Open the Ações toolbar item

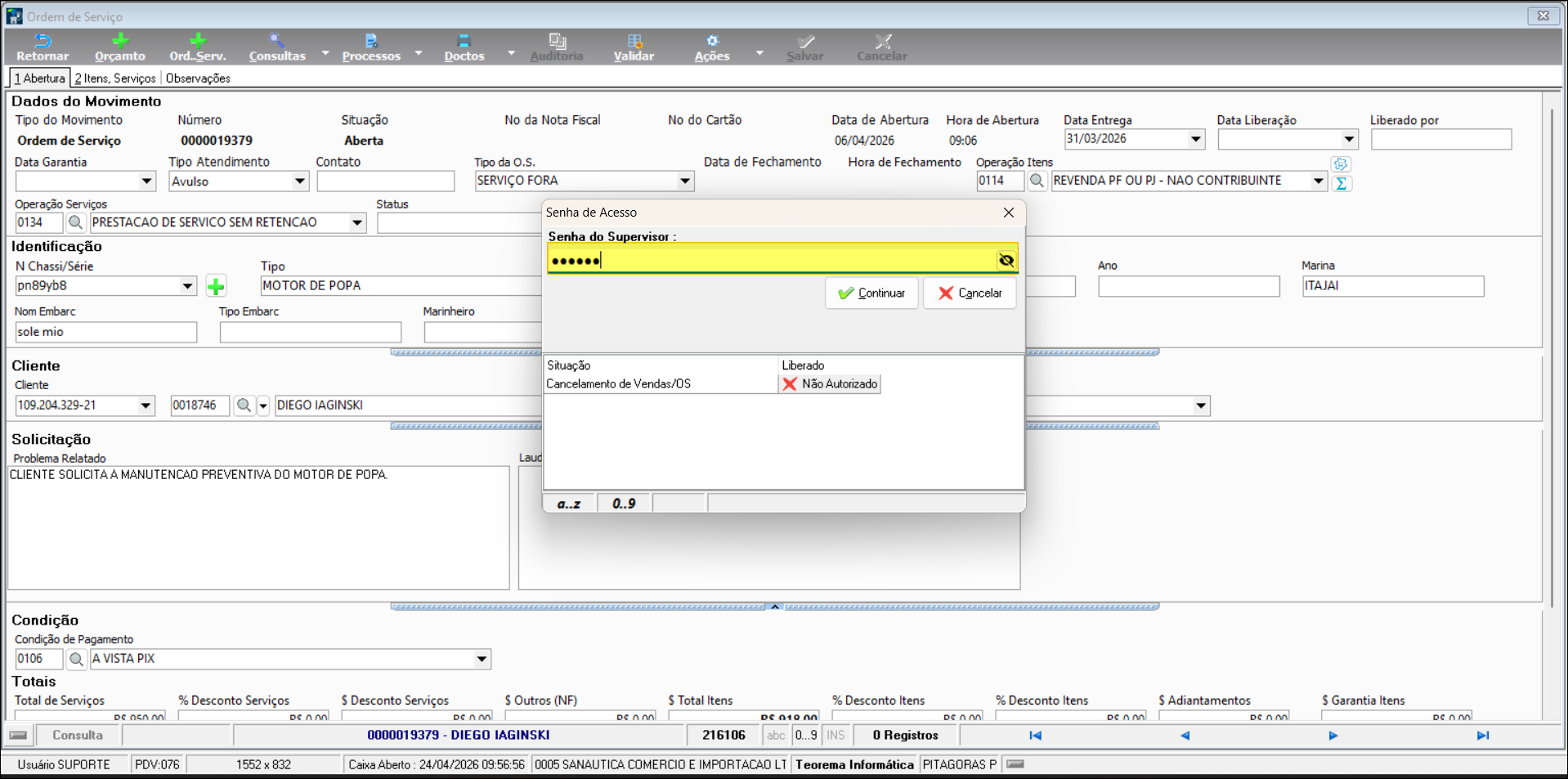pos(712,47)
